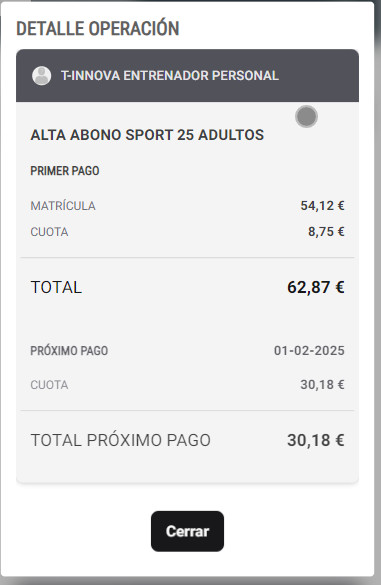Image resolution: width=381 pixels, height=585 pixels.
Task: Click the PRIMER PAGO label
Action: click(x=65, y=171)
